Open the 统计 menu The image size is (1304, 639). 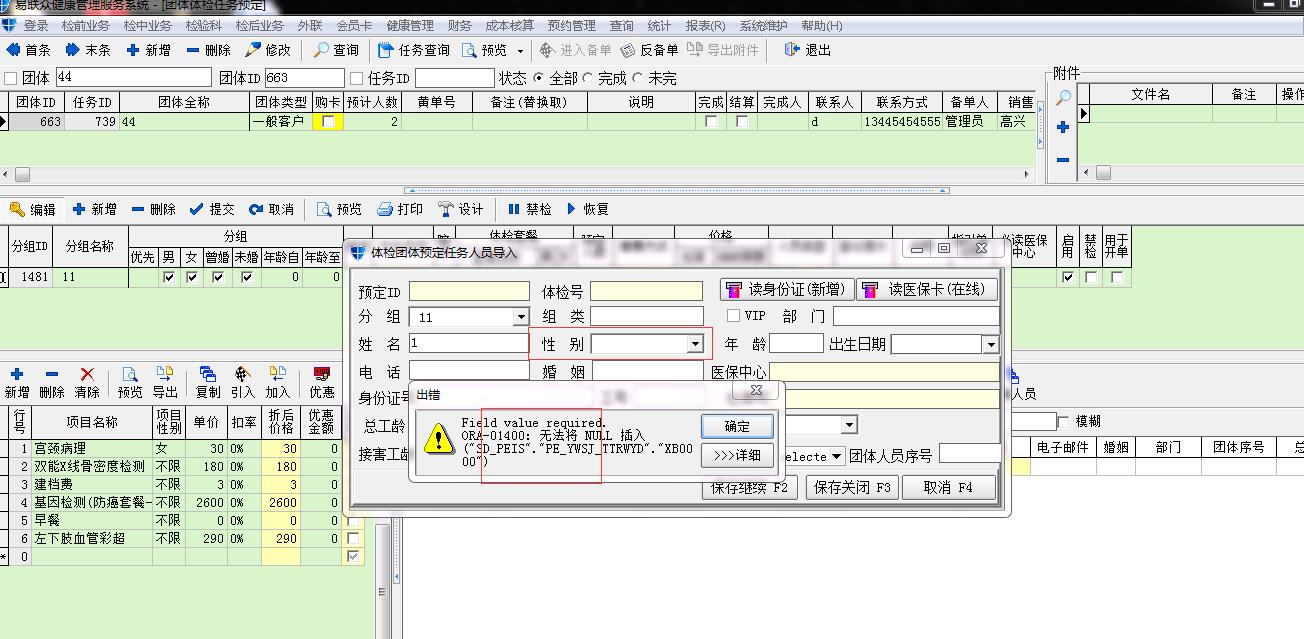[x=659, y=26]
